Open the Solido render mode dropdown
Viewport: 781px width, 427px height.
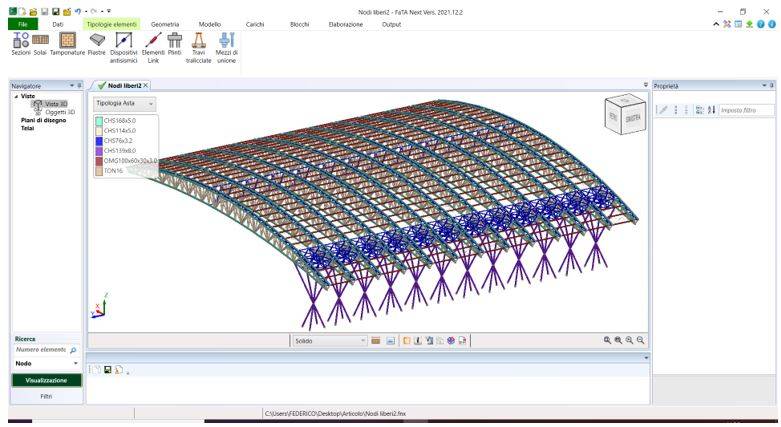point(330,341)
